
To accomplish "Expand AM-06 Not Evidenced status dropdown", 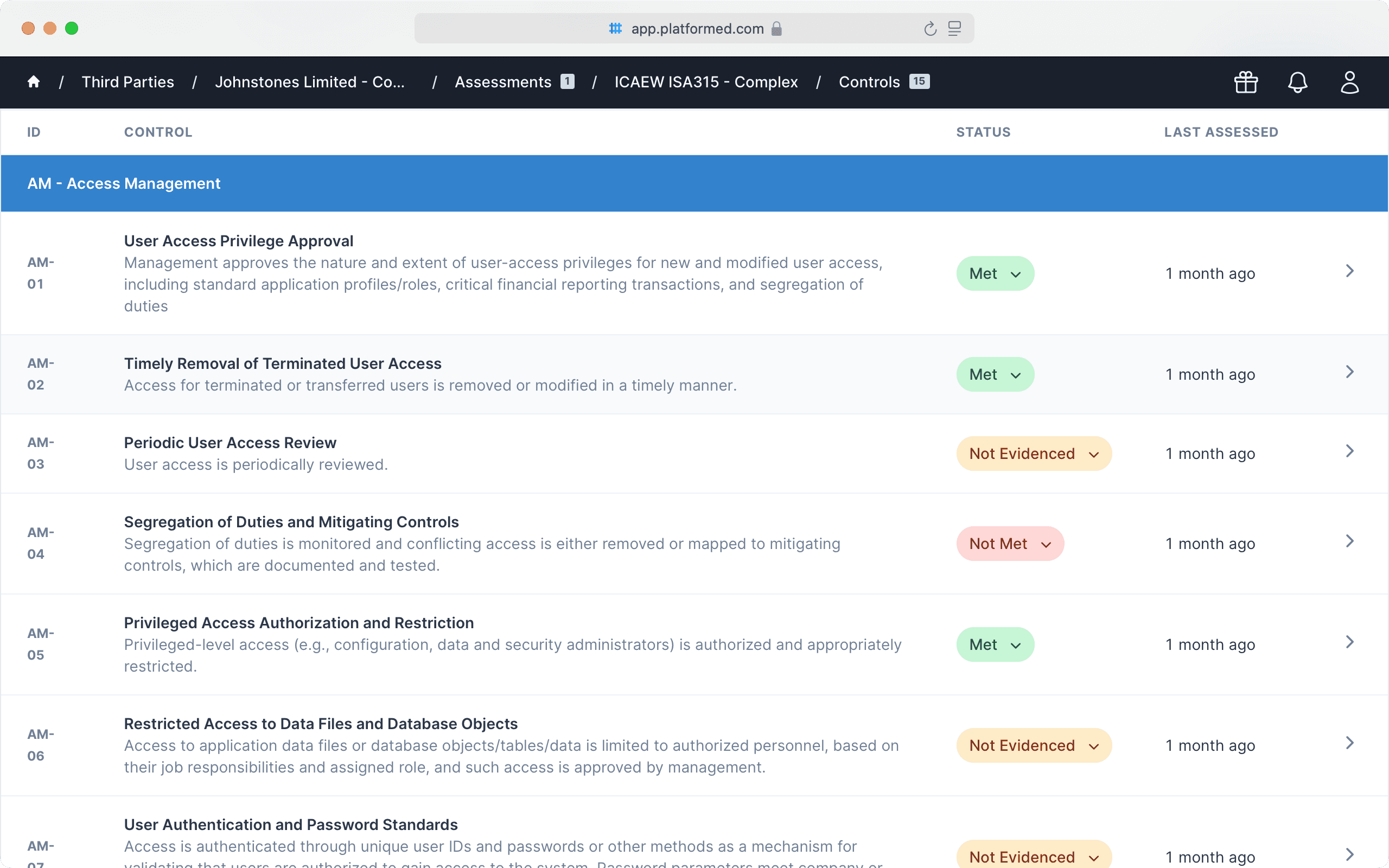I will point(1033,746).
